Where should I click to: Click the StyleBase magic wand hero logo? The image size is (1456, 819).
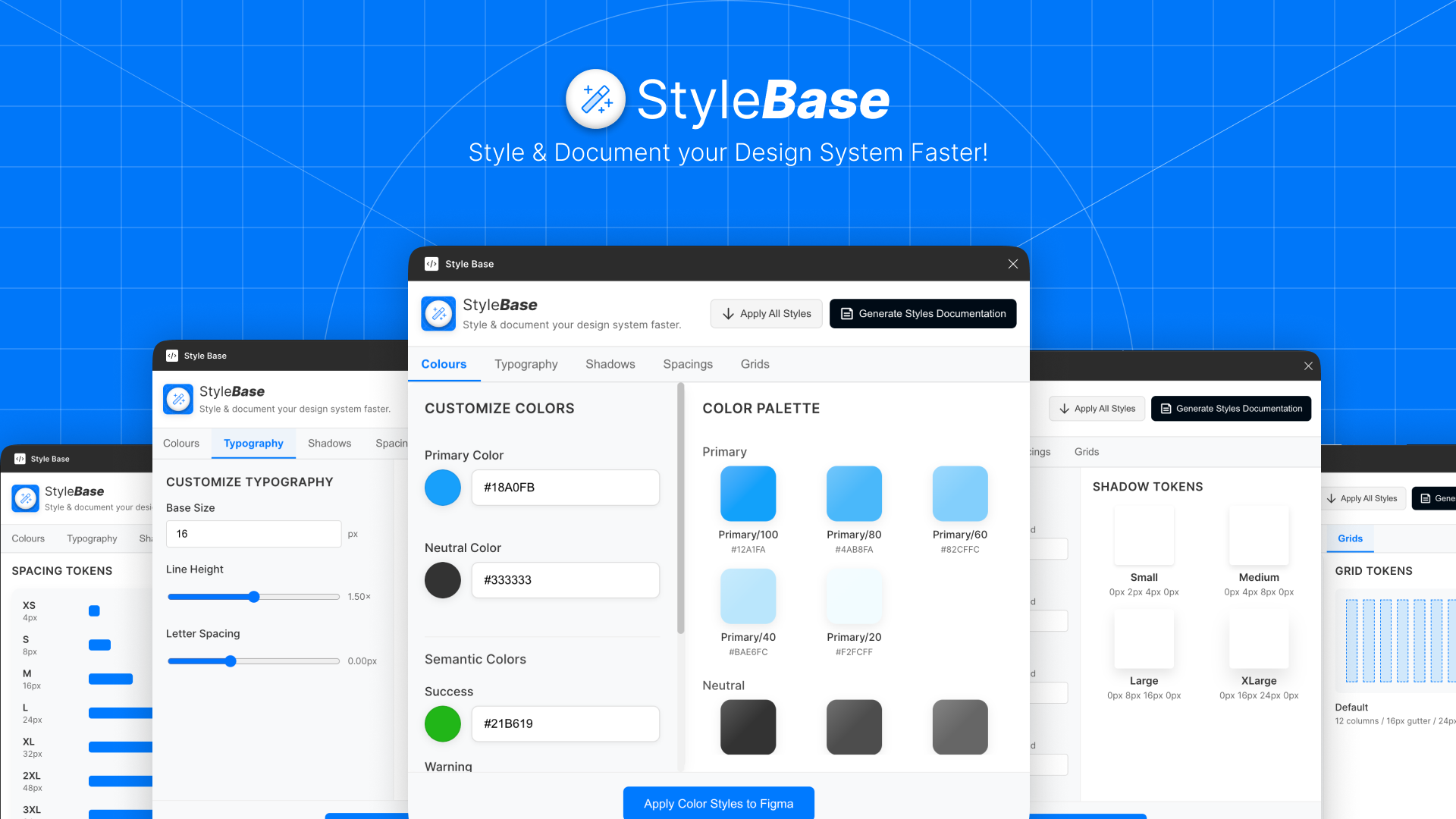coord(595,99)
